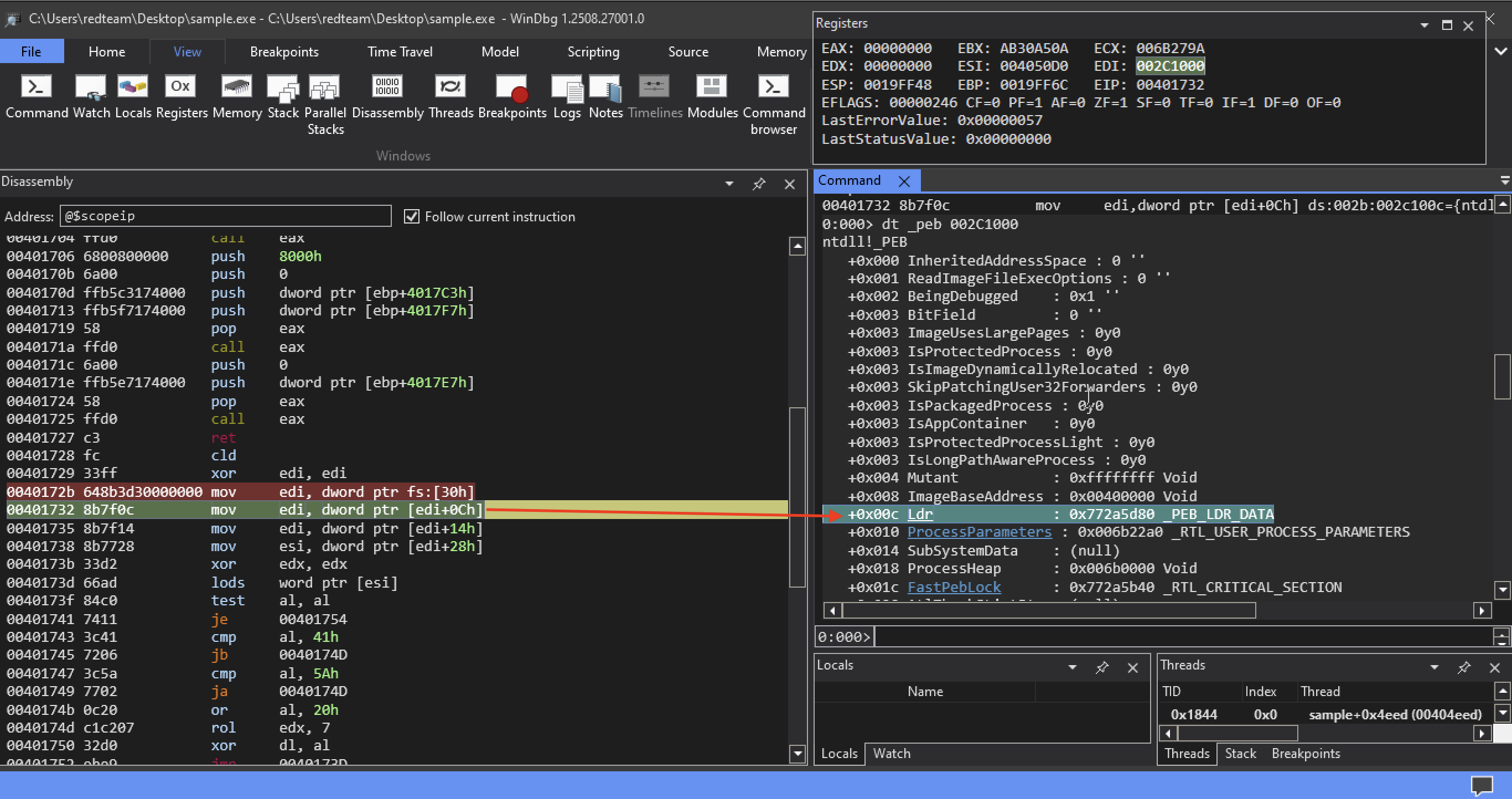
Task: Open the Logs window icon
Action: 567,96
